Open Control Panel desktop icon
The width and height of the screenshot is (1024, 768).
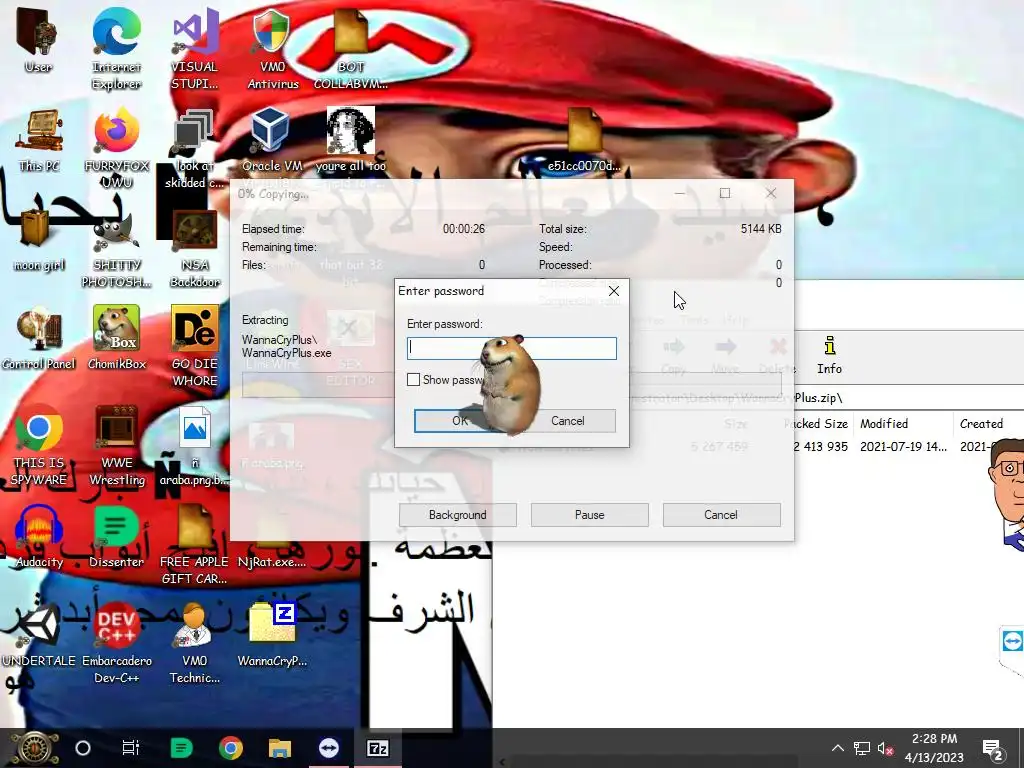tap(39, 338)
